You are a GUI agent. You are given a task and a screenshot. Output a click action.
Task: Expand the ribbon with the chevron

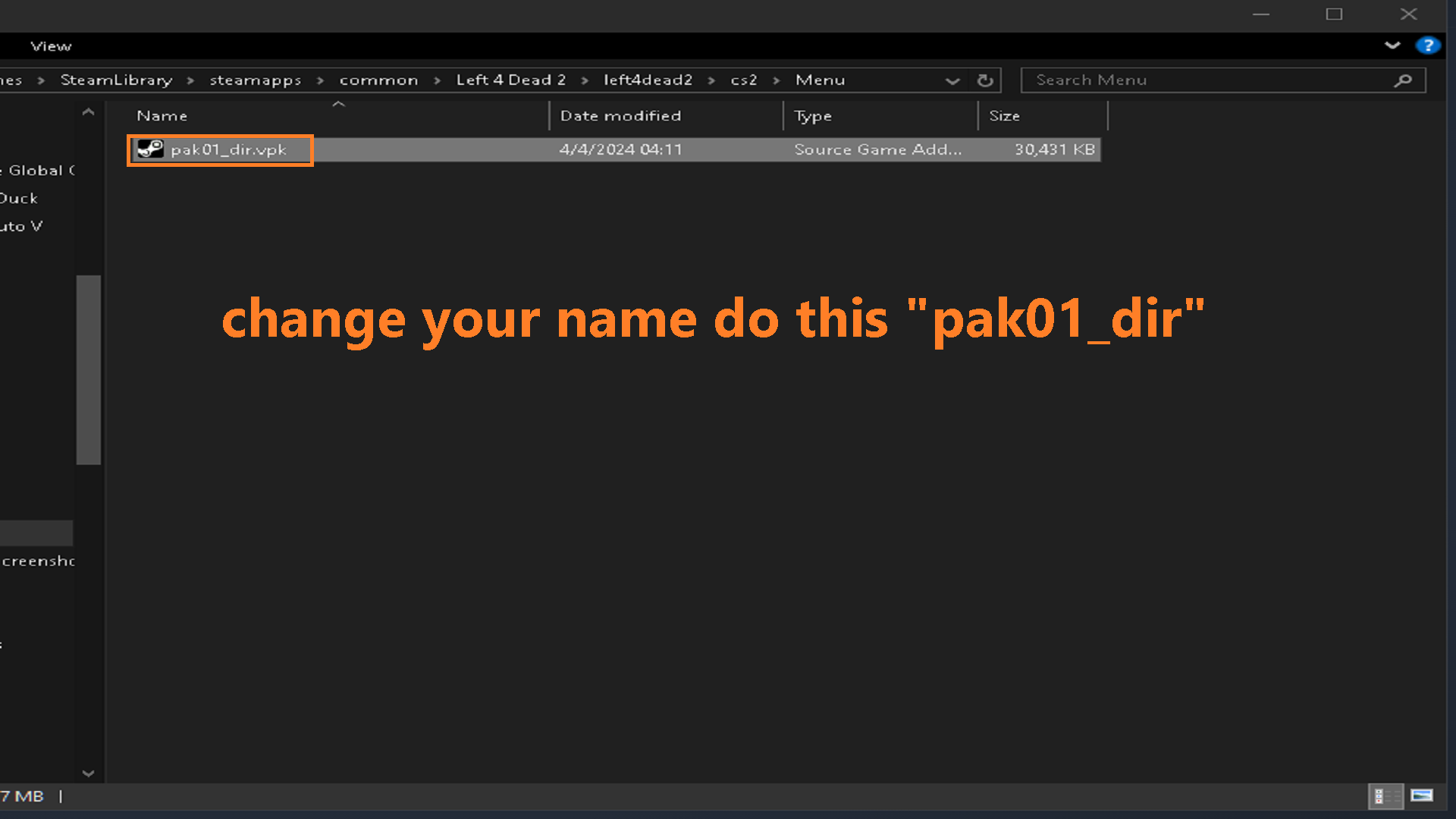pyautogui.click(x=1392, y=45)
